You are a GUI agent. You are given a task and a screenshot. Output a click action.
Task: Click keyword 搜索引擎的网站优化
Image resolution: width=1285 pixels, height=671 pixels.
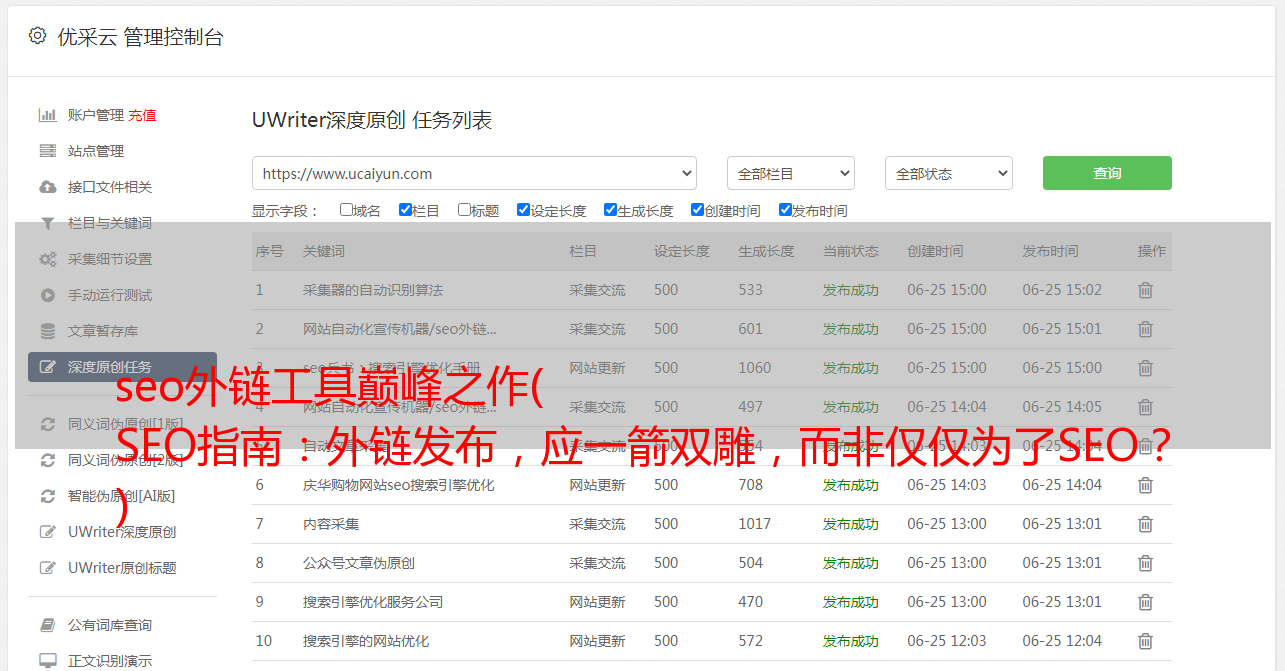(366, 641)
